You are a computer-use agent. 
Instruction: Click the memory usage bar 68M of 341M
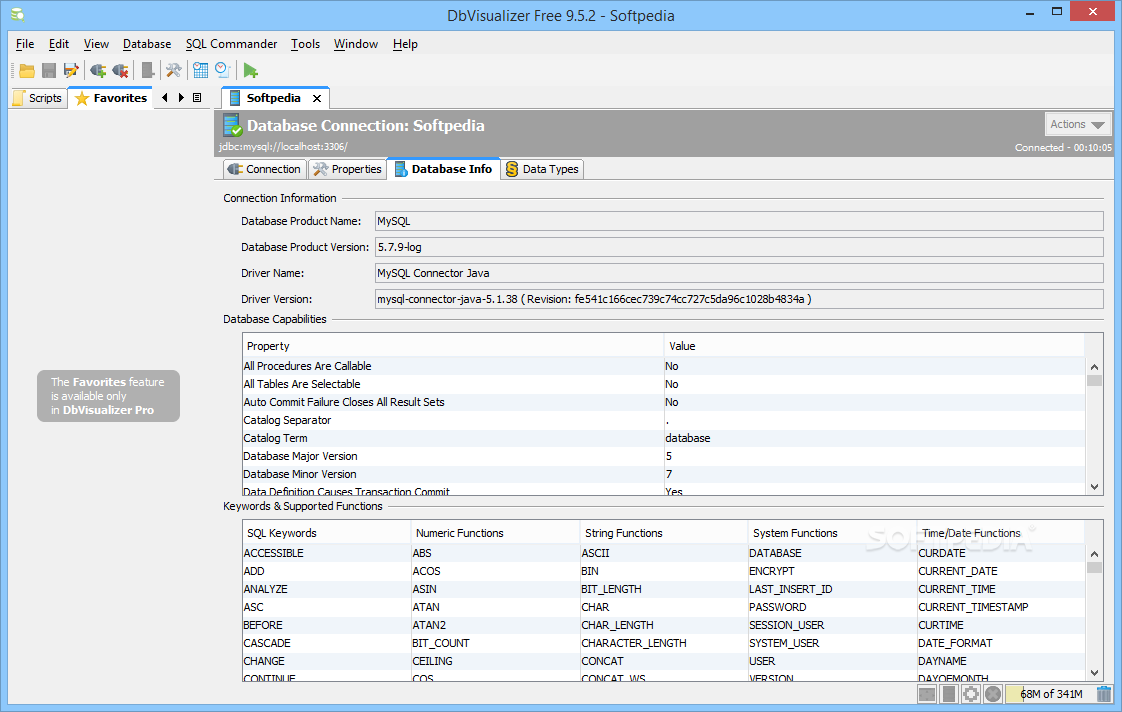tap(1049, 693)
